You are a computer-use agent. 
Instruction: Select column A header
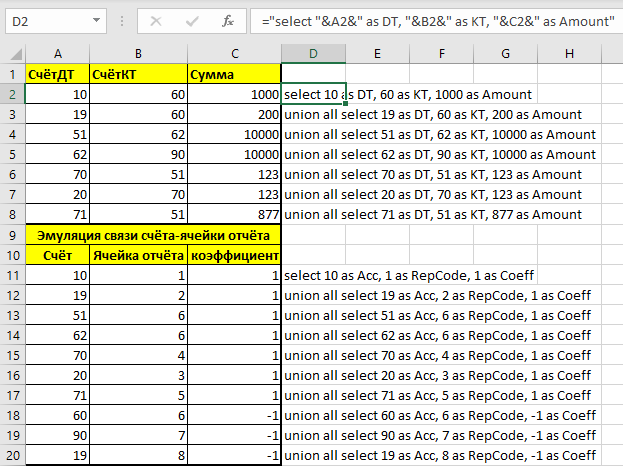tap(57, 52)
